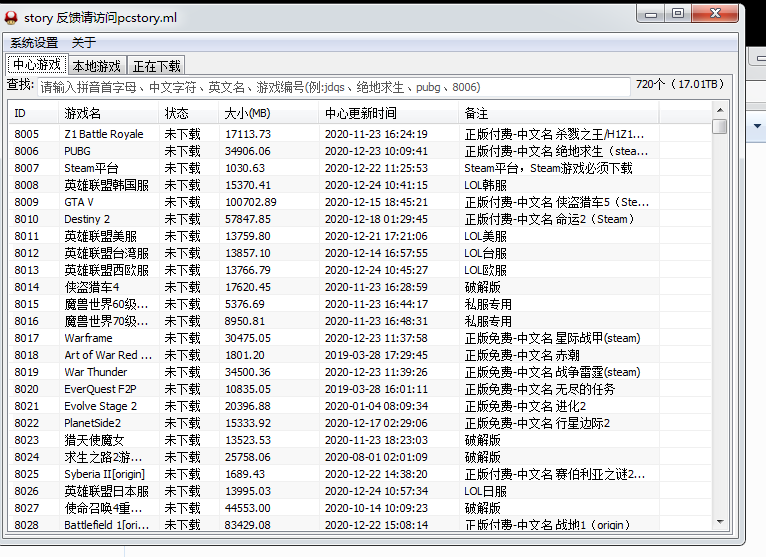Sort by the 中心更新时间 column header
Viewport: 766px width, 557px height.
pyautogui.click(x=389, y=113)
